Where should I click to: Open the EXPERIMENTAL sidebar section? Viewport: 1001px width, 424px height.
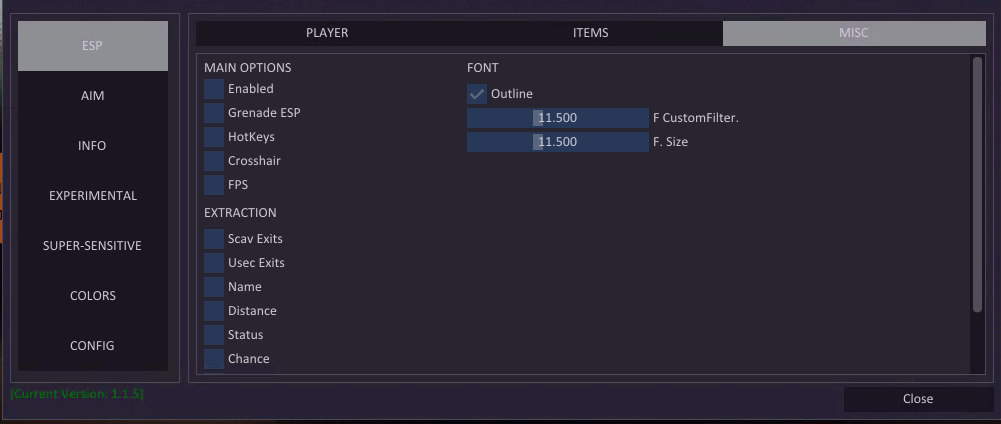93,196
